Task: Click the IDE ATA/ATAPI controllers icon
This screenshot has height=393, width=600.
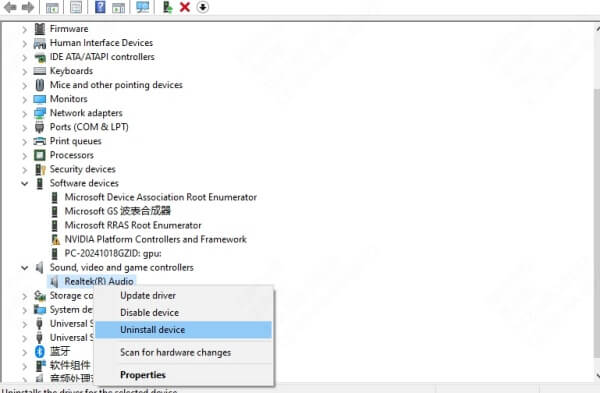Action: tap(40, 57)
